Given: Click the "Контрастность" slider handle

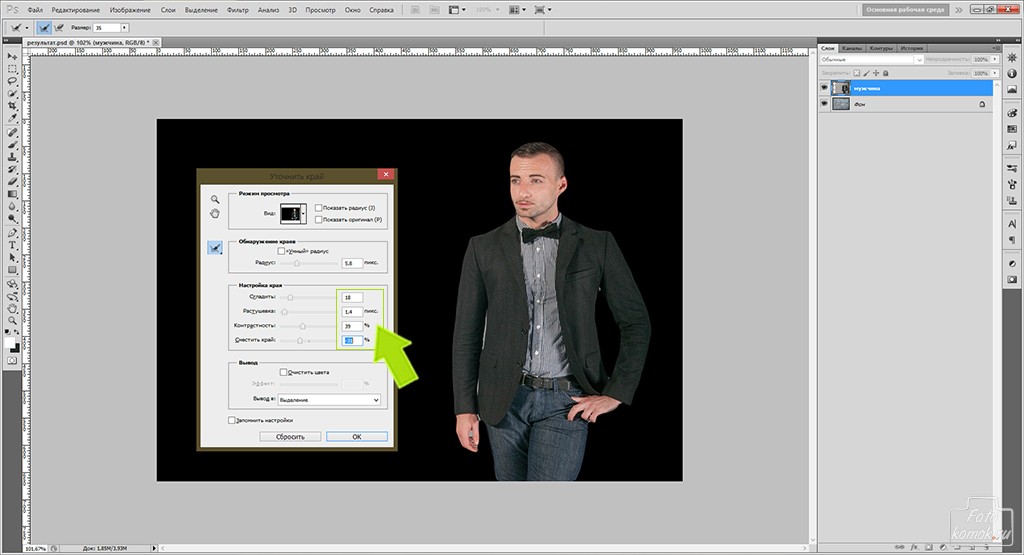Looking at the screenshot, I should (304, 326).
